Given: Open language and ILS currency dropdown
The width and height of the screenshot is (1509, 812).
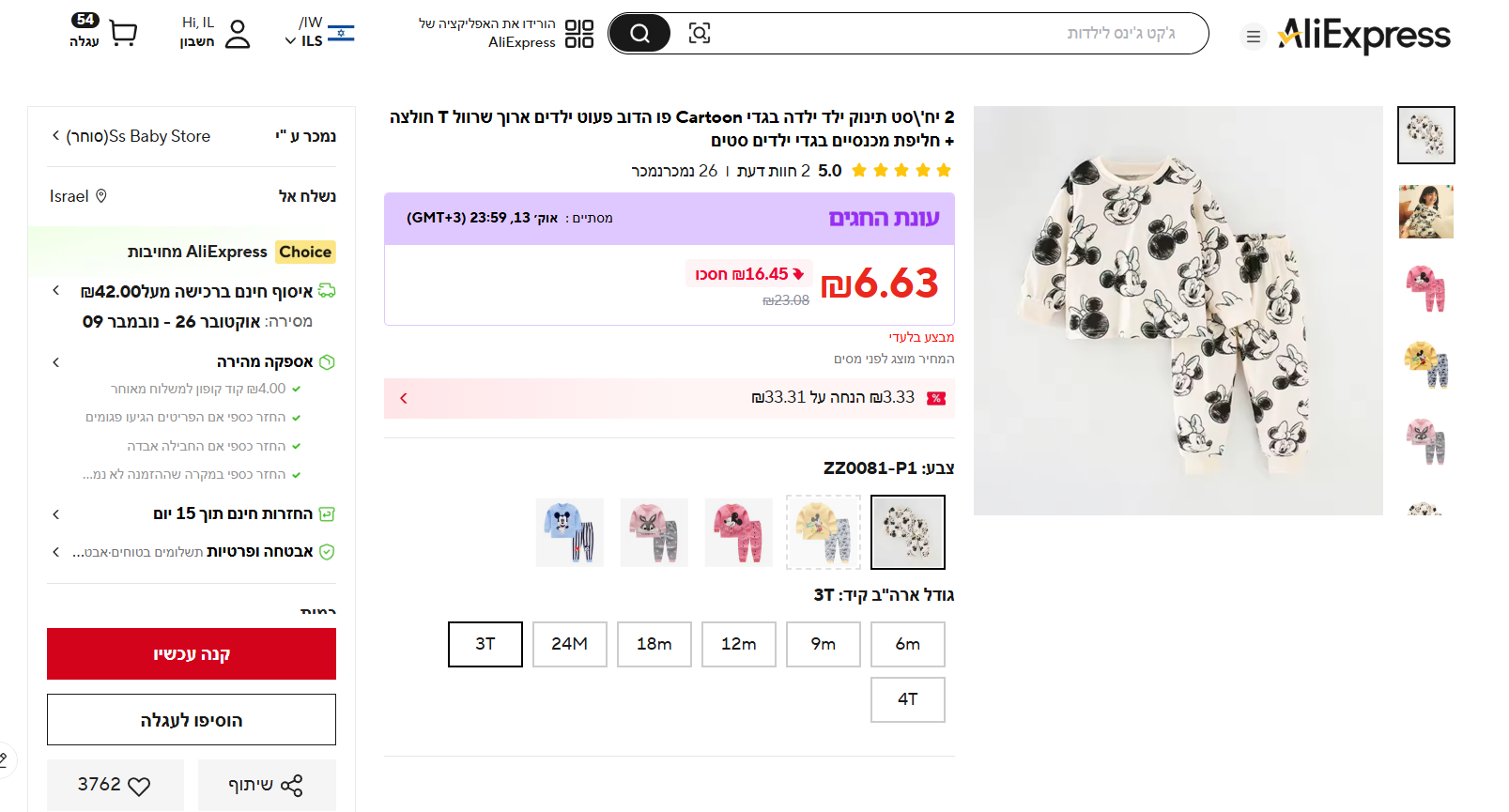Looking at the screenshot, I should click(319, 33).
